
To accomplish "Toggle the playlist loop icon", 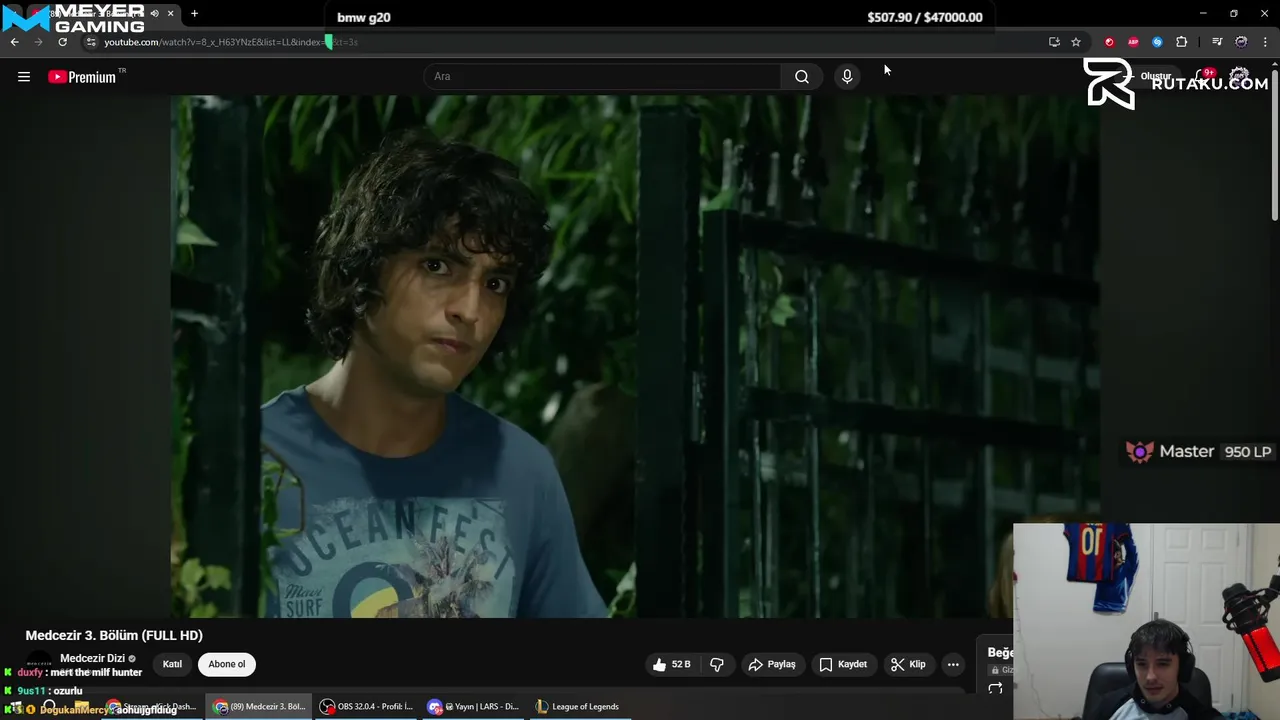I will (995, 689).
